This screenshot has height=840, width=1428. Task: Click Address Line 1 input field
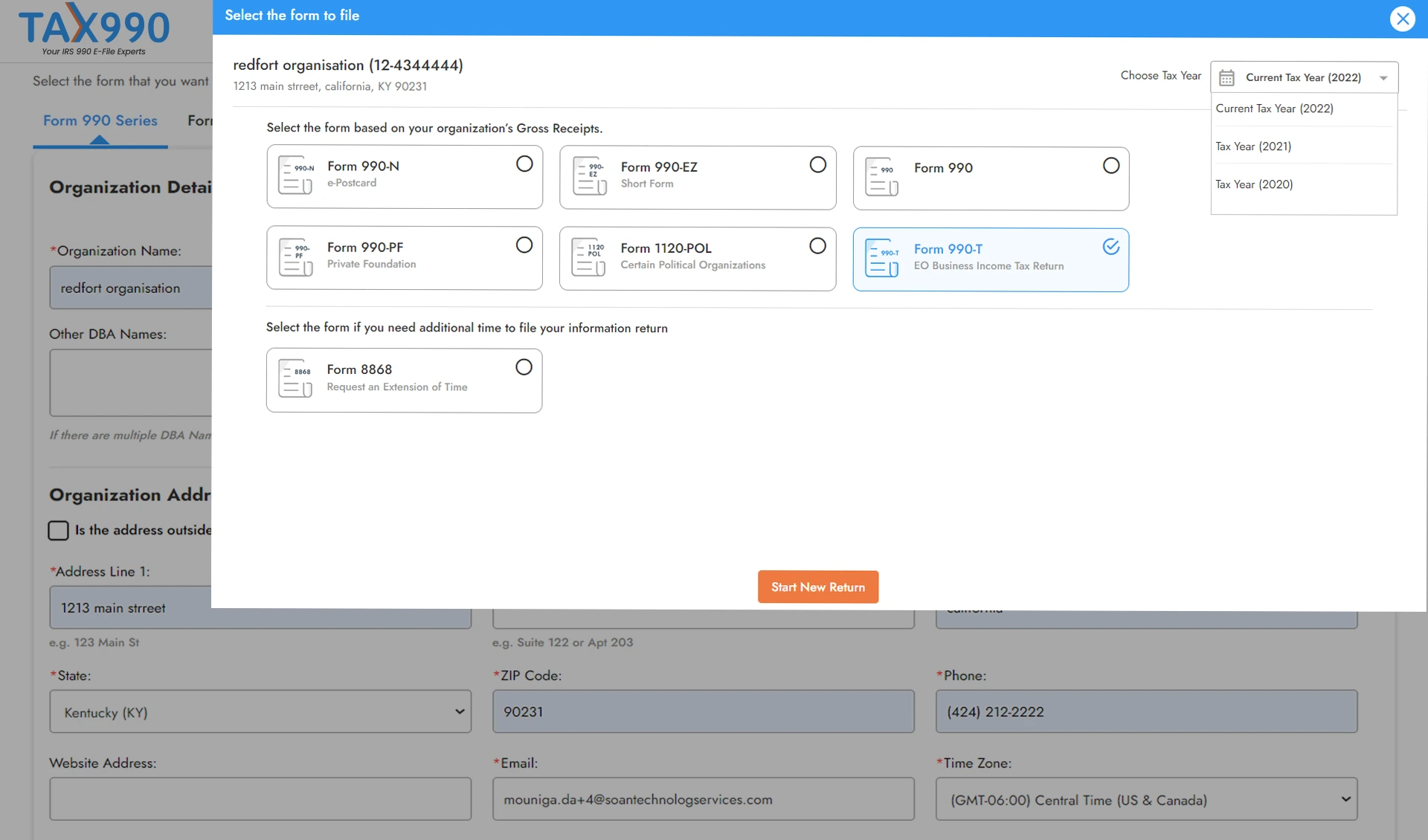pyautogui.click(x=259, y=607)
